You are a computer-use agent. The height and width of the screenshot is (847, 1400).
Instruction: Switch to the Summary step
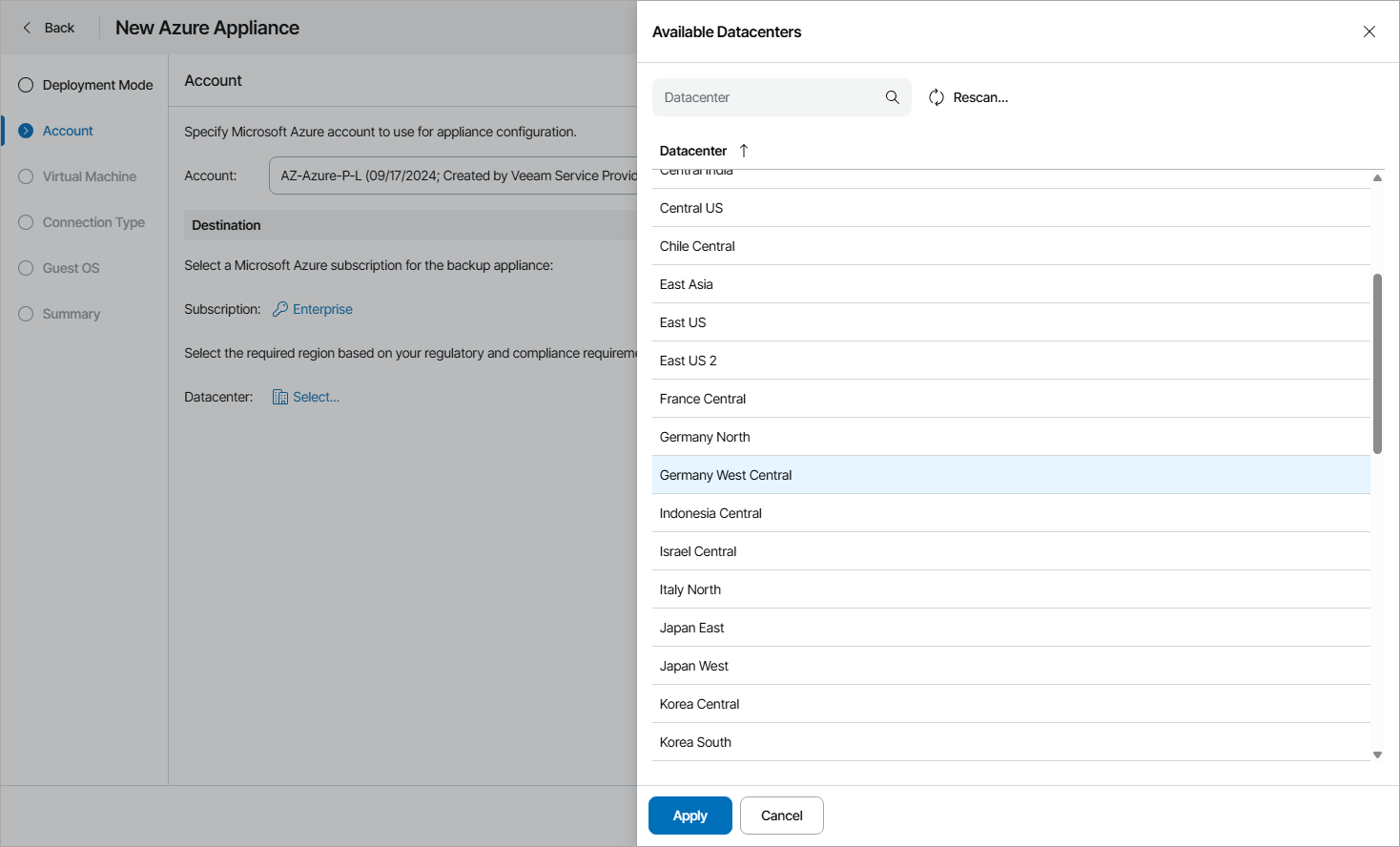tap(25, 313)
